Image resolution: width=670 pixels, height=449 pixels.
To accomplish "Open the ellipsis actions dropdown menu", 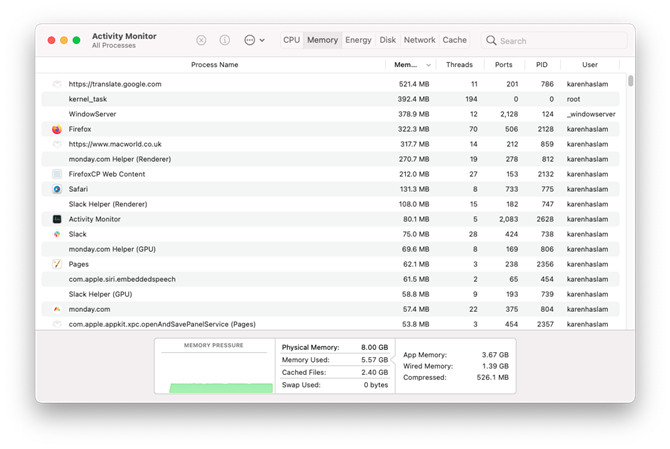I will coord(255,40).
